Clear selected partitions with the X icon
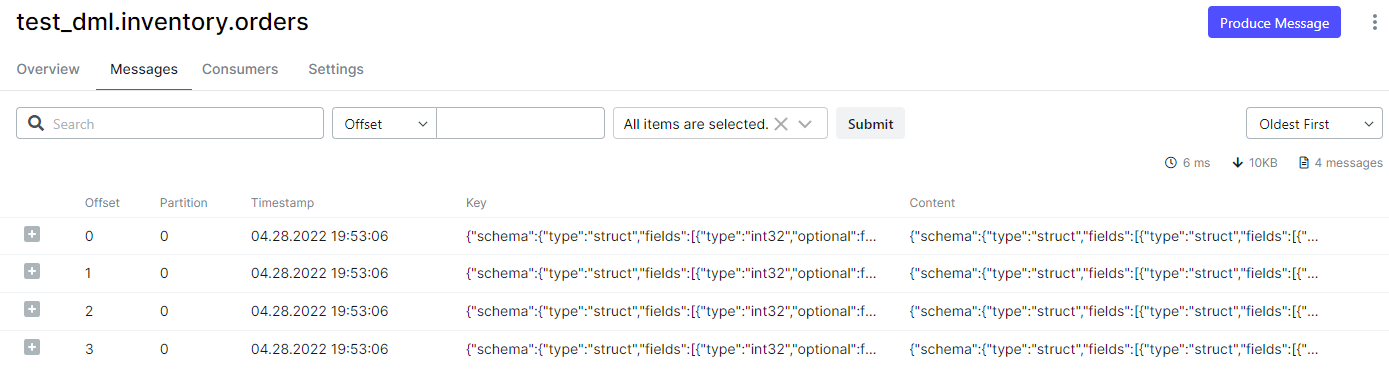1389x374 pixels. point(781,124)
